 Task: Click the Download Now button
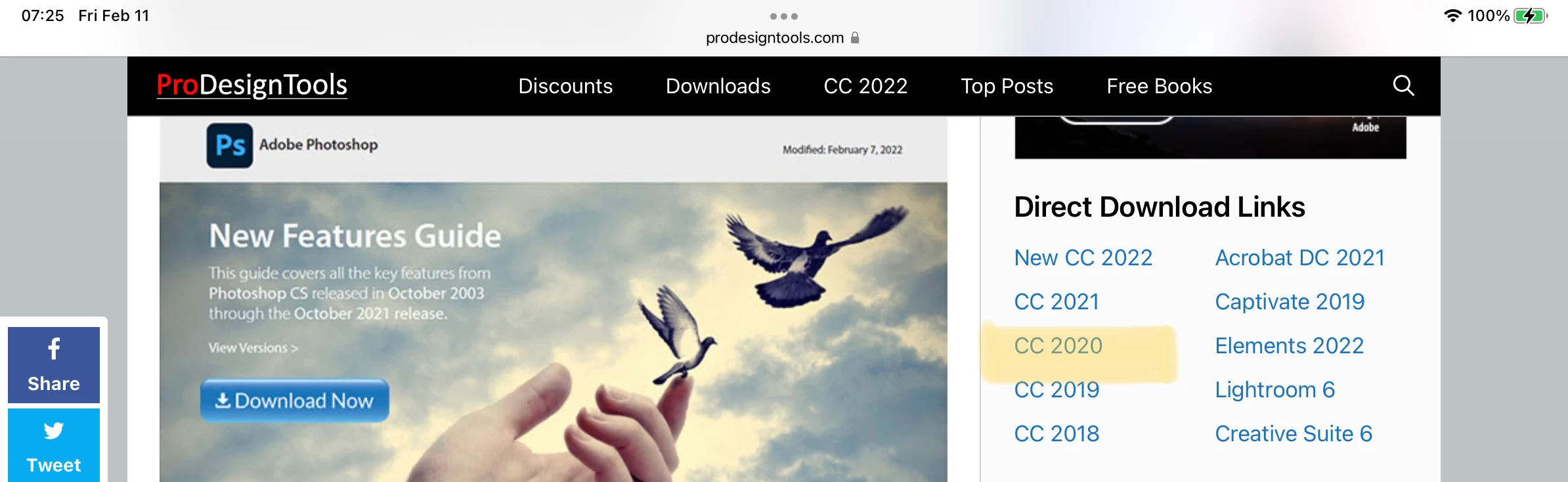click(295, 401)
